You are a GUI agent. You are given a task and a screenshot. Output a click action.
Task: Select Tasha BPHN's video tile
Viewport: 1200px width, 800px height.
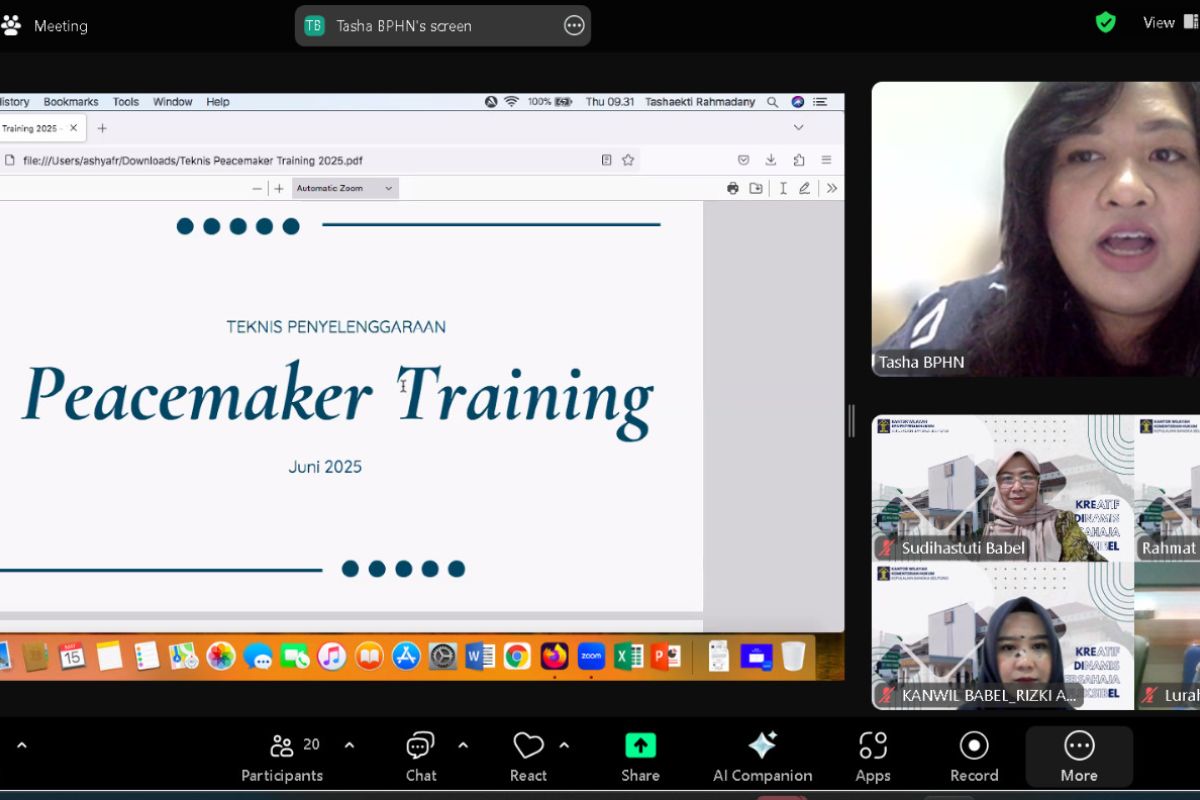(1035, 228)
